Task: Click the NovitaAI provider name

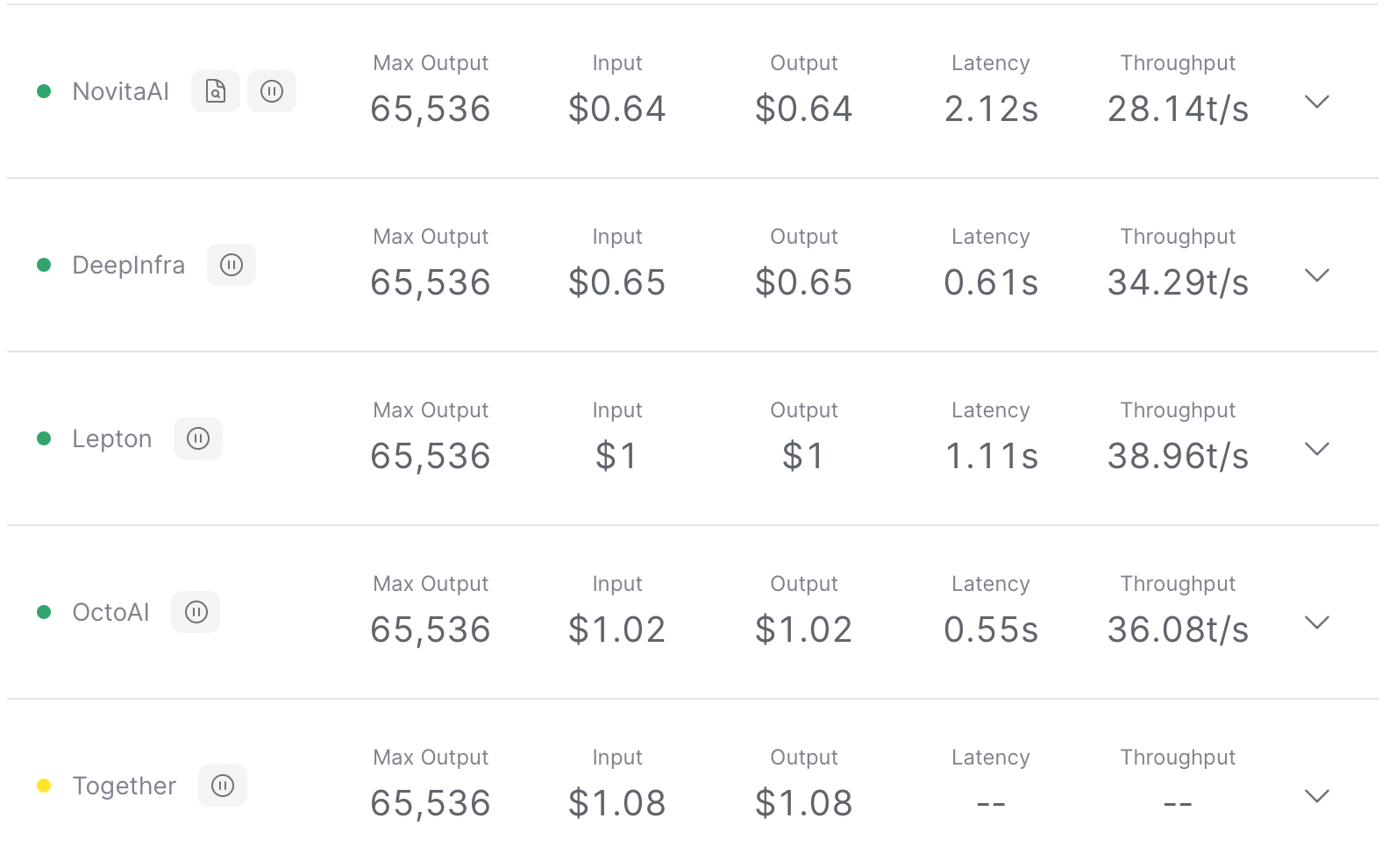Action: 121,91
